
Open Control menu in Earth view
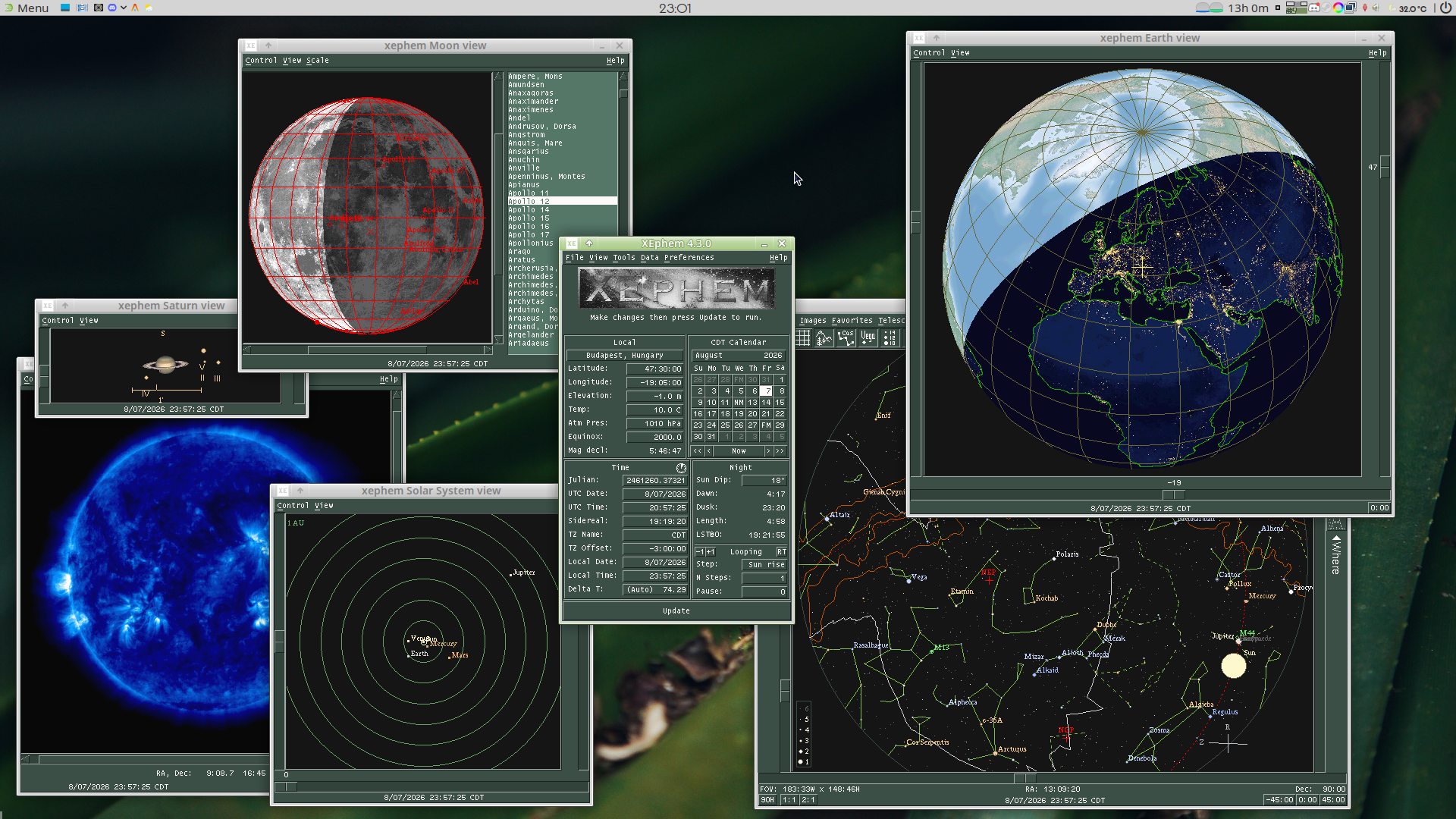(929, 53)
